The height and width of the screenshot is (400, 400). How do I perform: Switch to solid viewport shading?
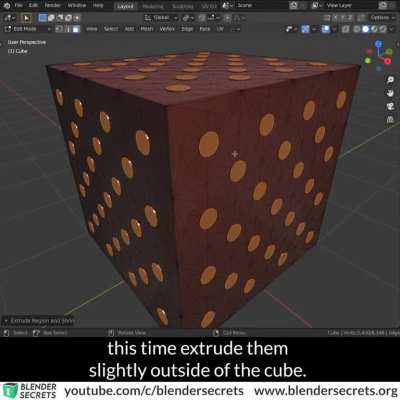[x=366, y=29]
